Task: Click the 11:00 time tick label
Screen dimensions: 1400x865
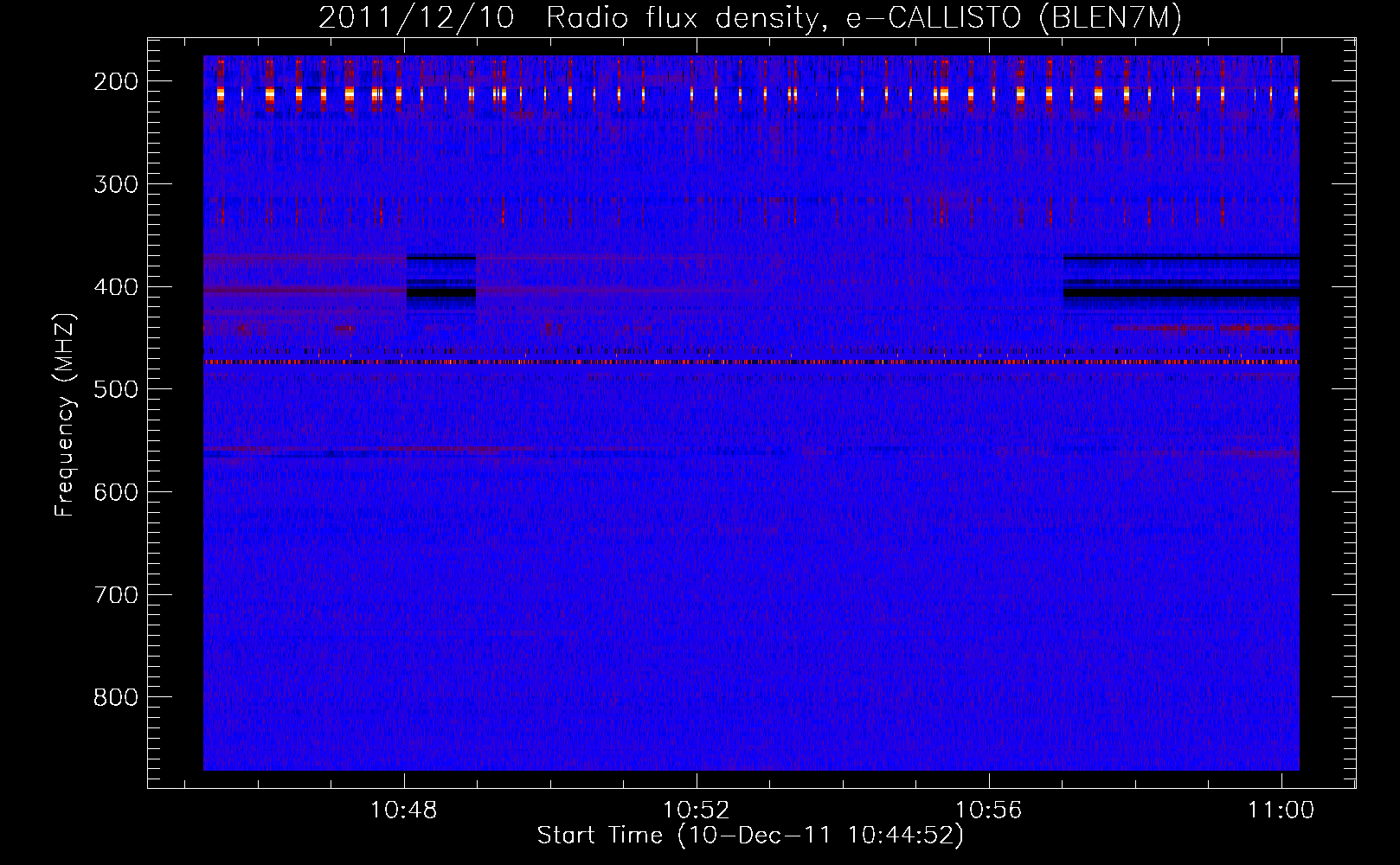Action: point(1281,811)
